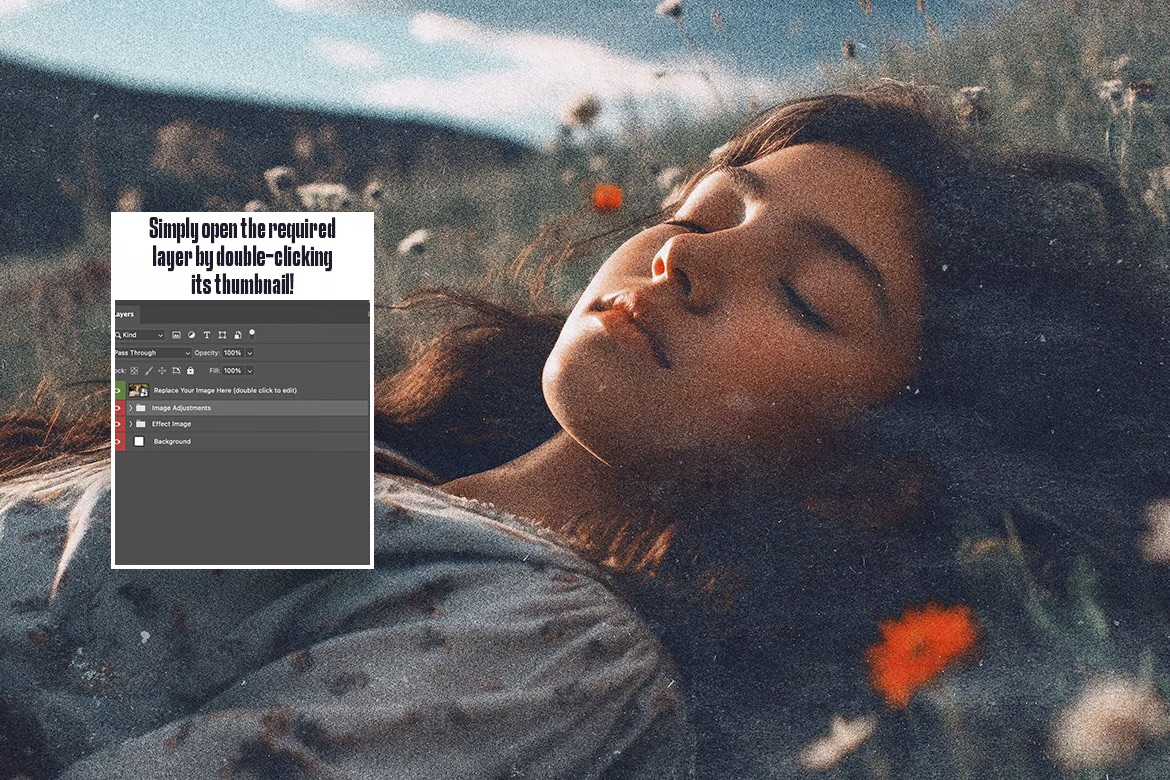Hide the Background layer visibility
This screenshot has height=780, width=1170.
[x=115, y=441]
